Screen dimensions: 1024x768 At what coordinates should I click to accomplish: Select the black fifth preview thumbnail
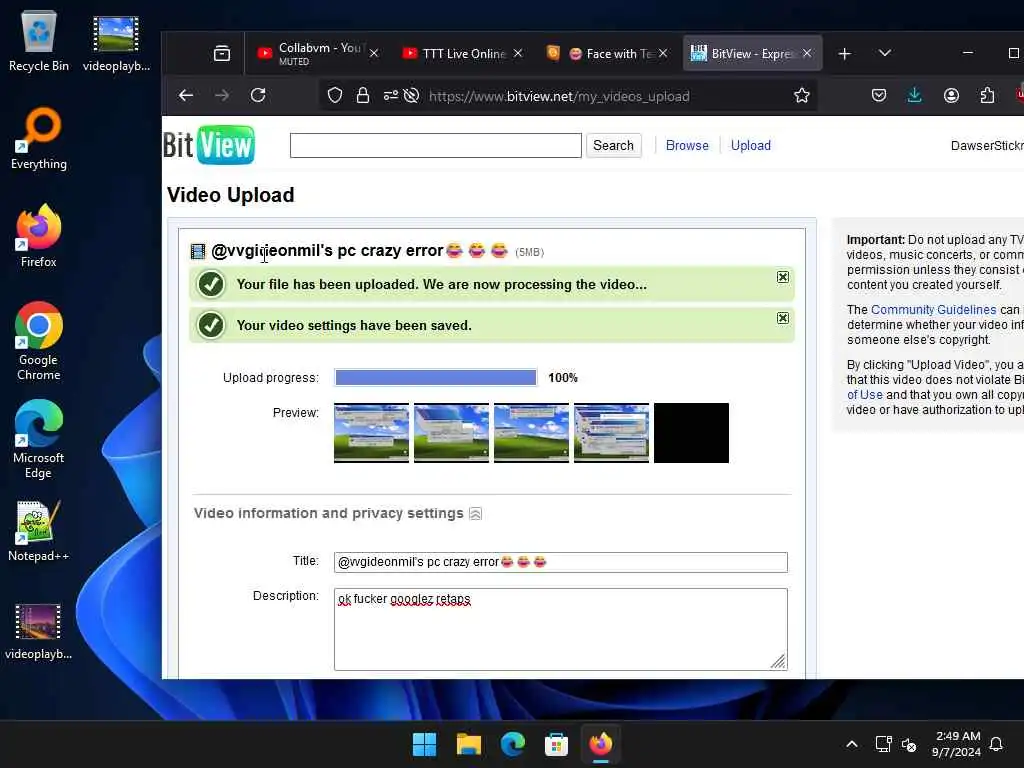point(691,433)
